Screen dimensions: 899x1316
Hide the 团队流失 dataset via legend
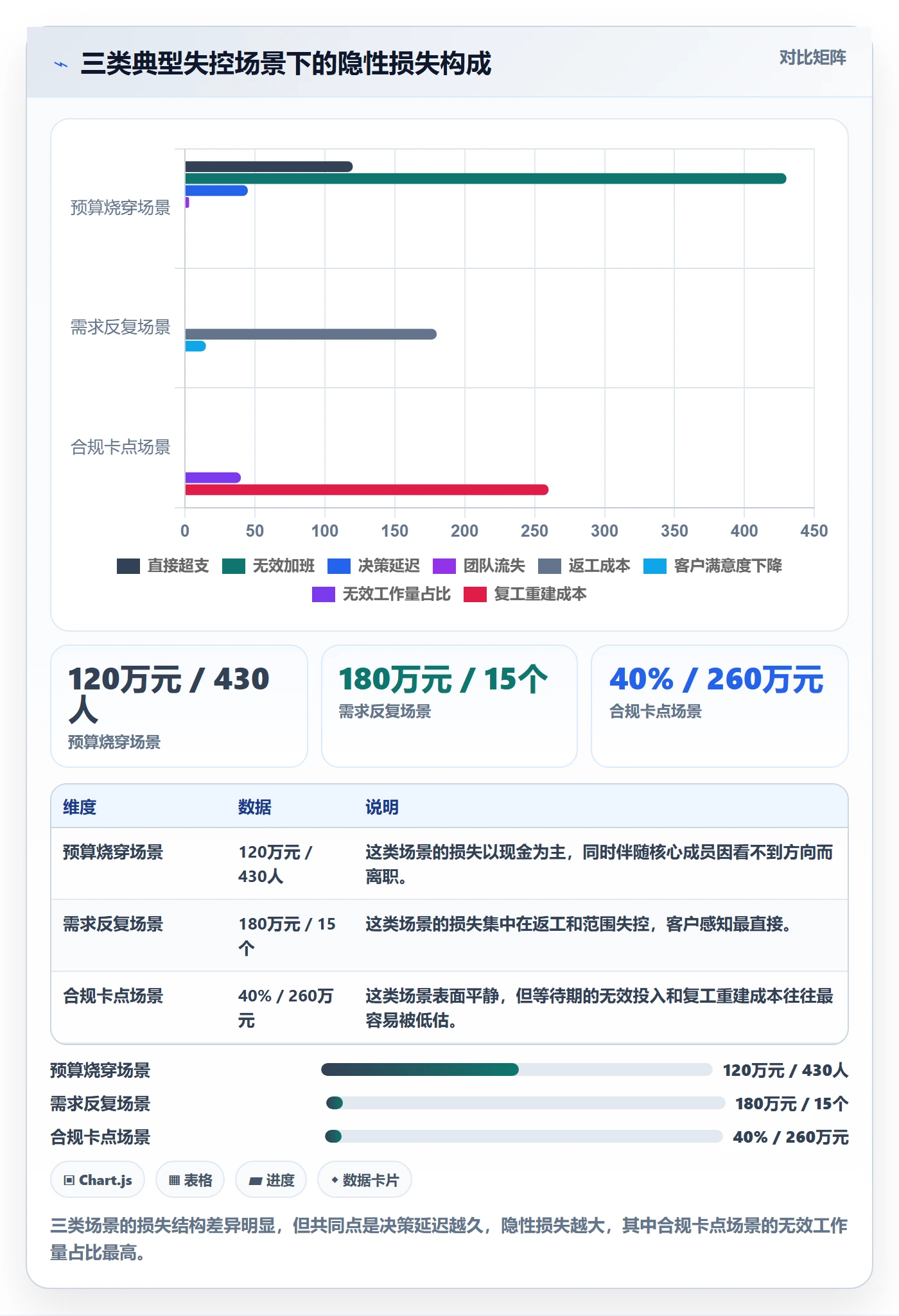479,566
